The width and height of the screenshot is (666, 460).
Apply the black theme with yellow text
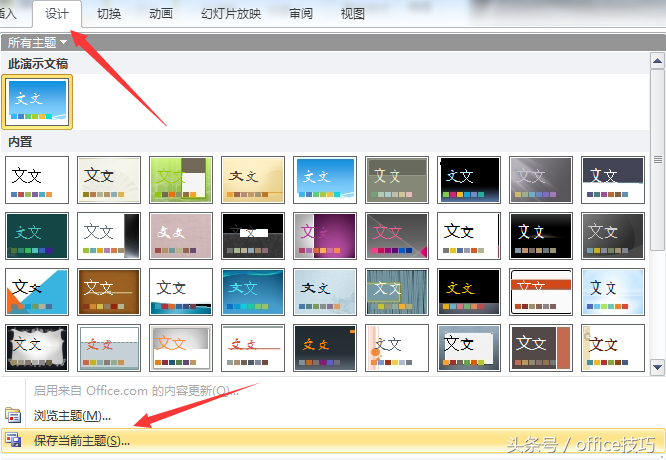pyautogui.click(x=469, y=292)
